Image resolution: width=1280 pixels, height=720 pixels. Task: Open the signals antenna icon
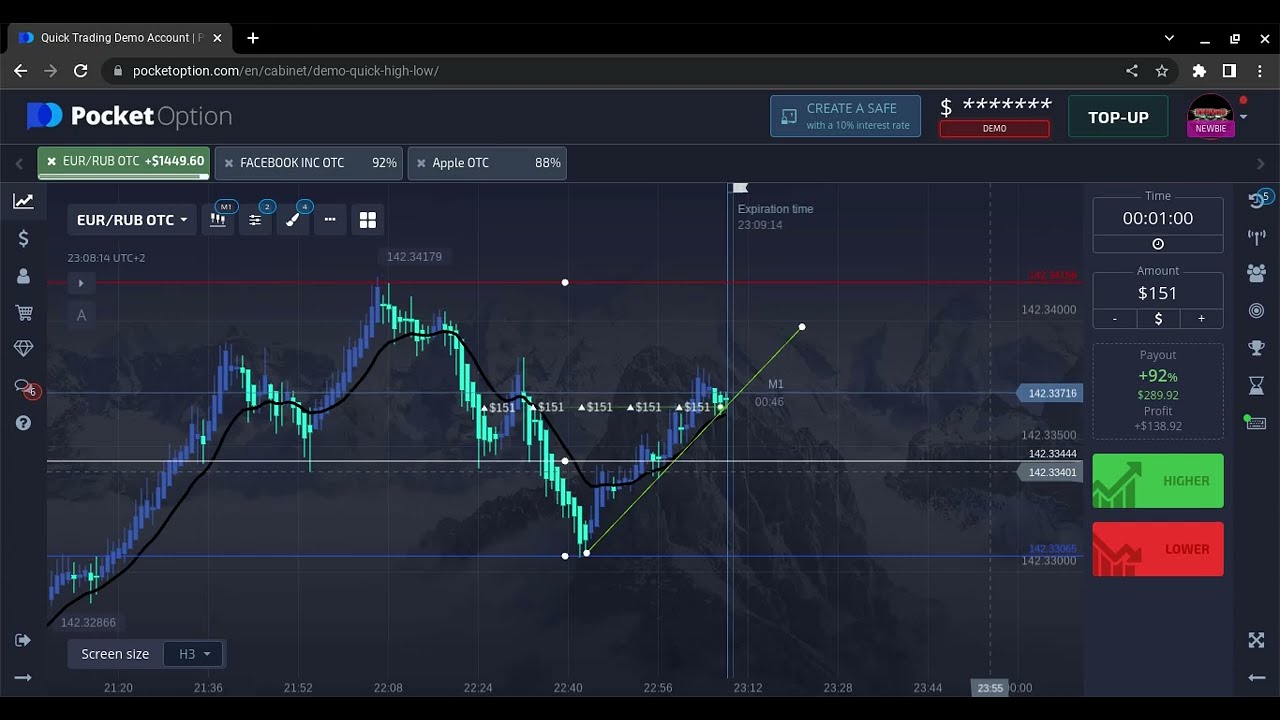click(1256, 237)
